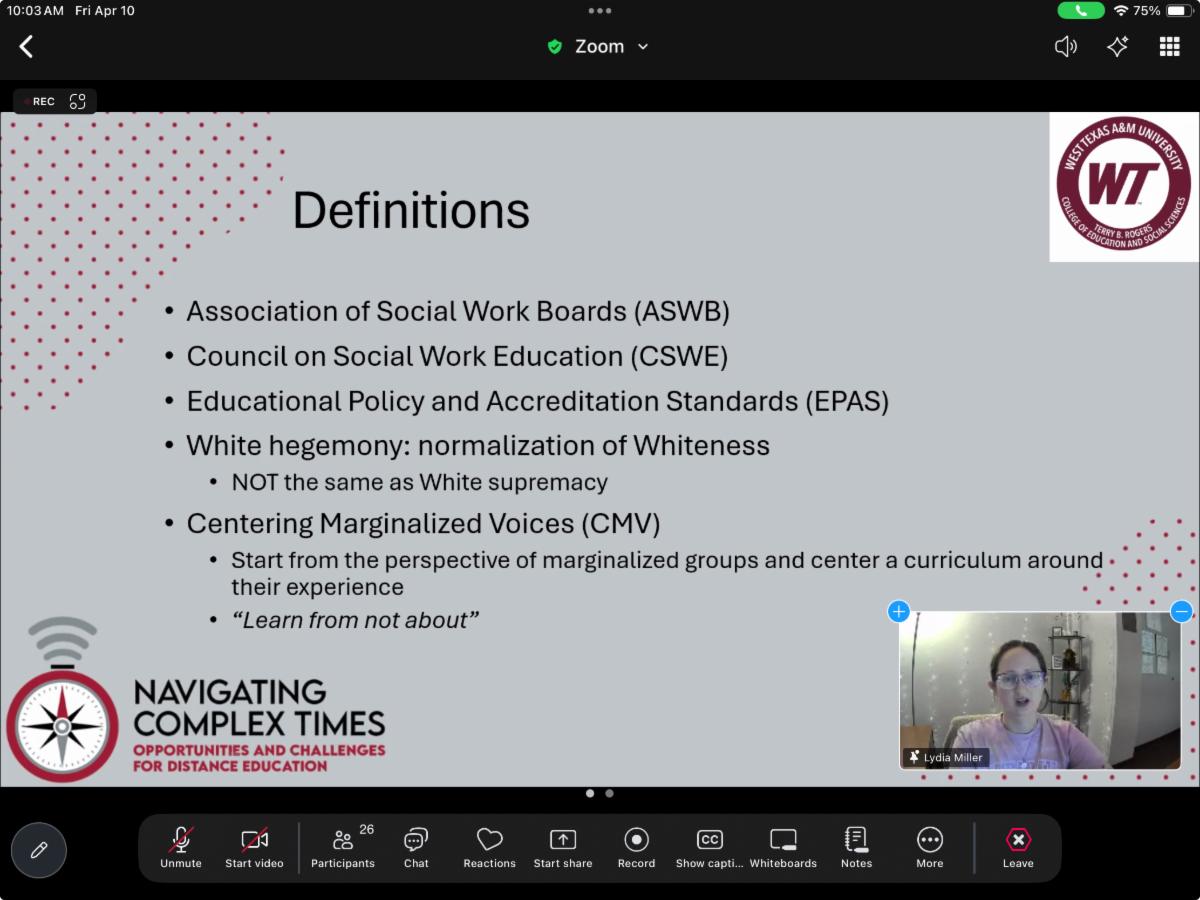The width and height of the screenshot is (1200, 900).
Task: Go to the second page dot
Action: coord(610,793)
